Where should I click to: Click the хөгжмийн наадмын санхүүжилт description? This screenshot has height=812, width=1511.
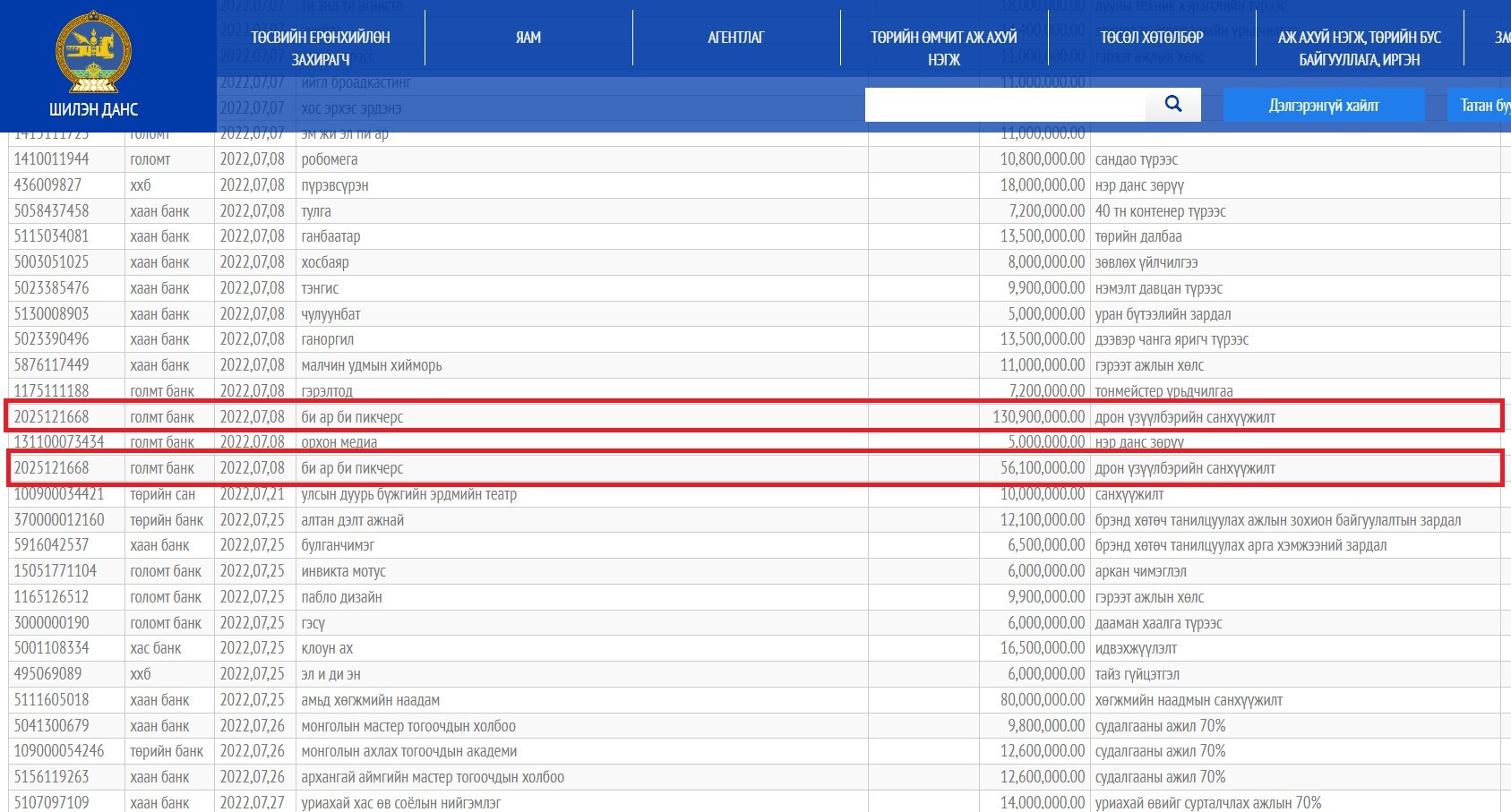[1189, 700]
